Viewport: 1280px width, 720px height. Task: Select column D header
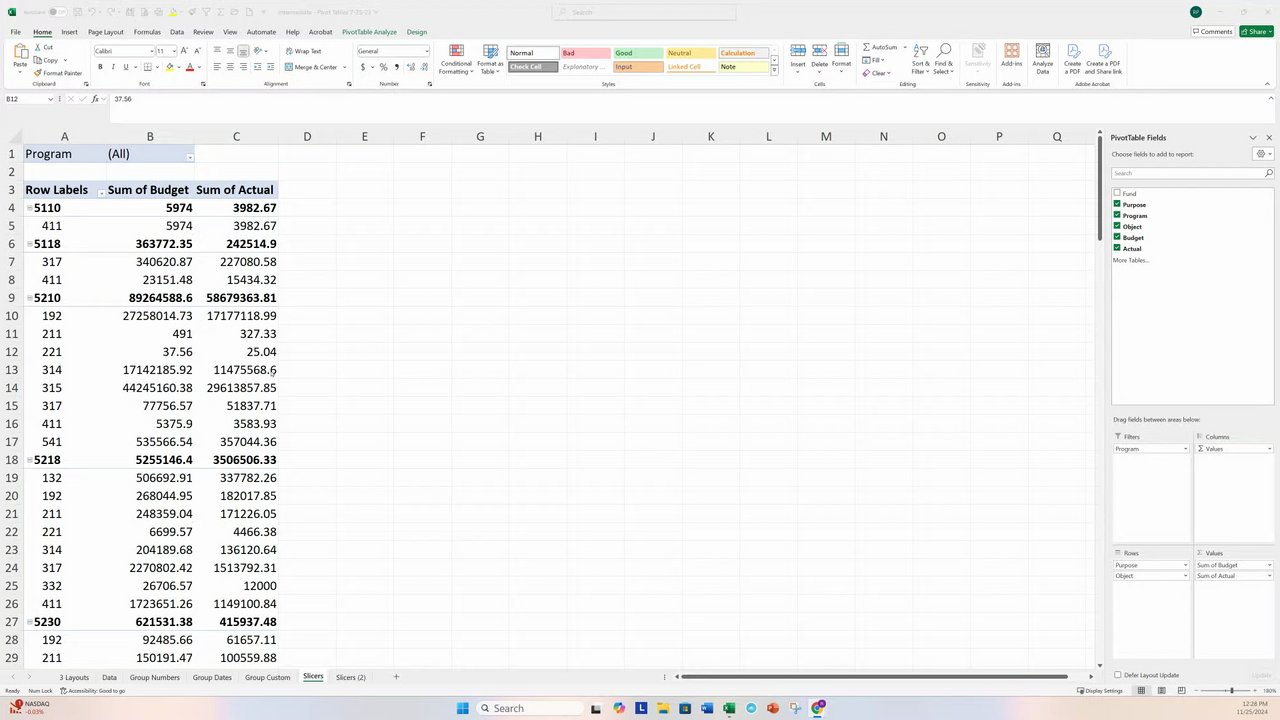pos(307,136)
